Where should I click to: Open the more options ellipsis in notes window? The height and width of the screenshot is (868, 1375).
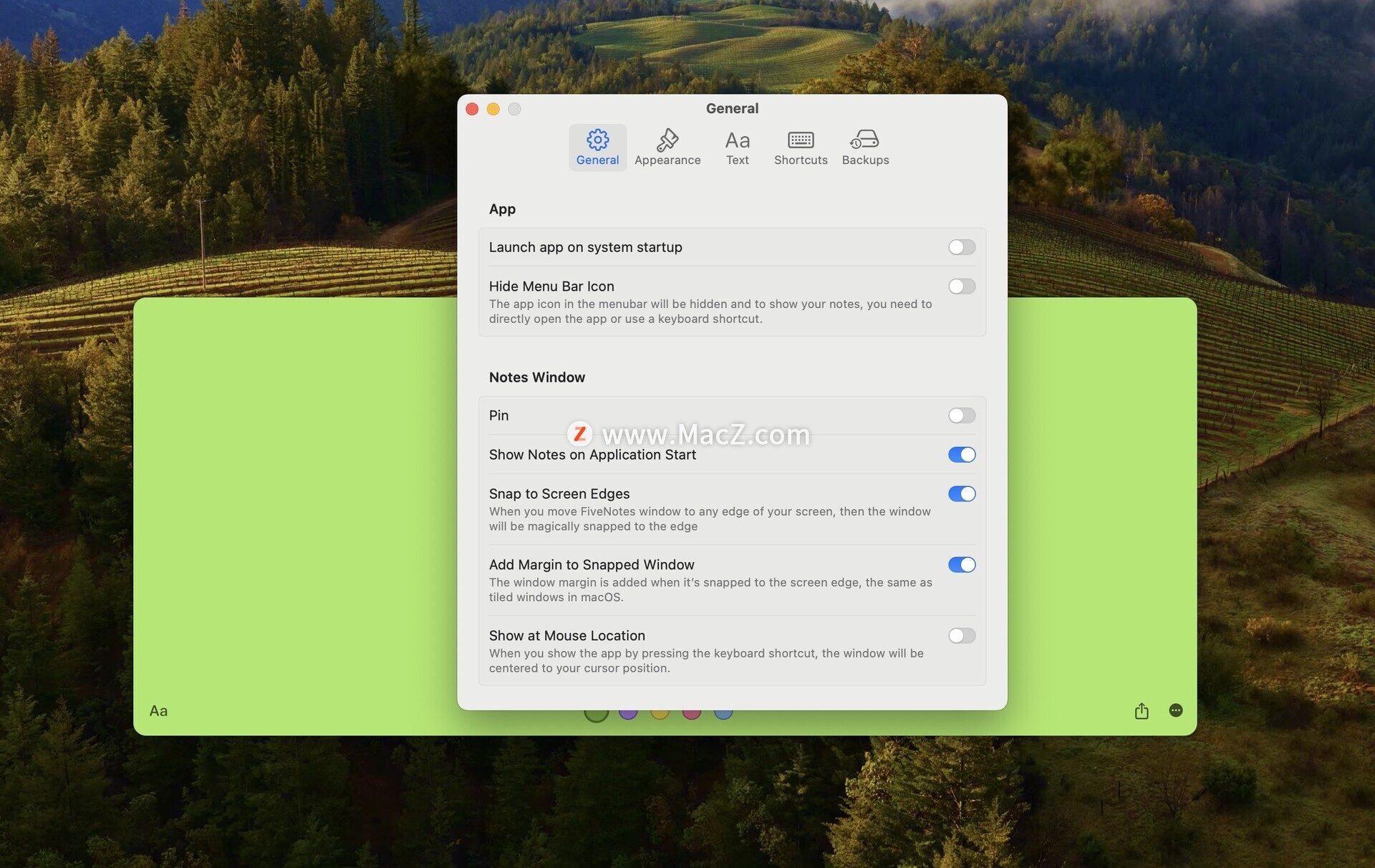pos(1175,710)
